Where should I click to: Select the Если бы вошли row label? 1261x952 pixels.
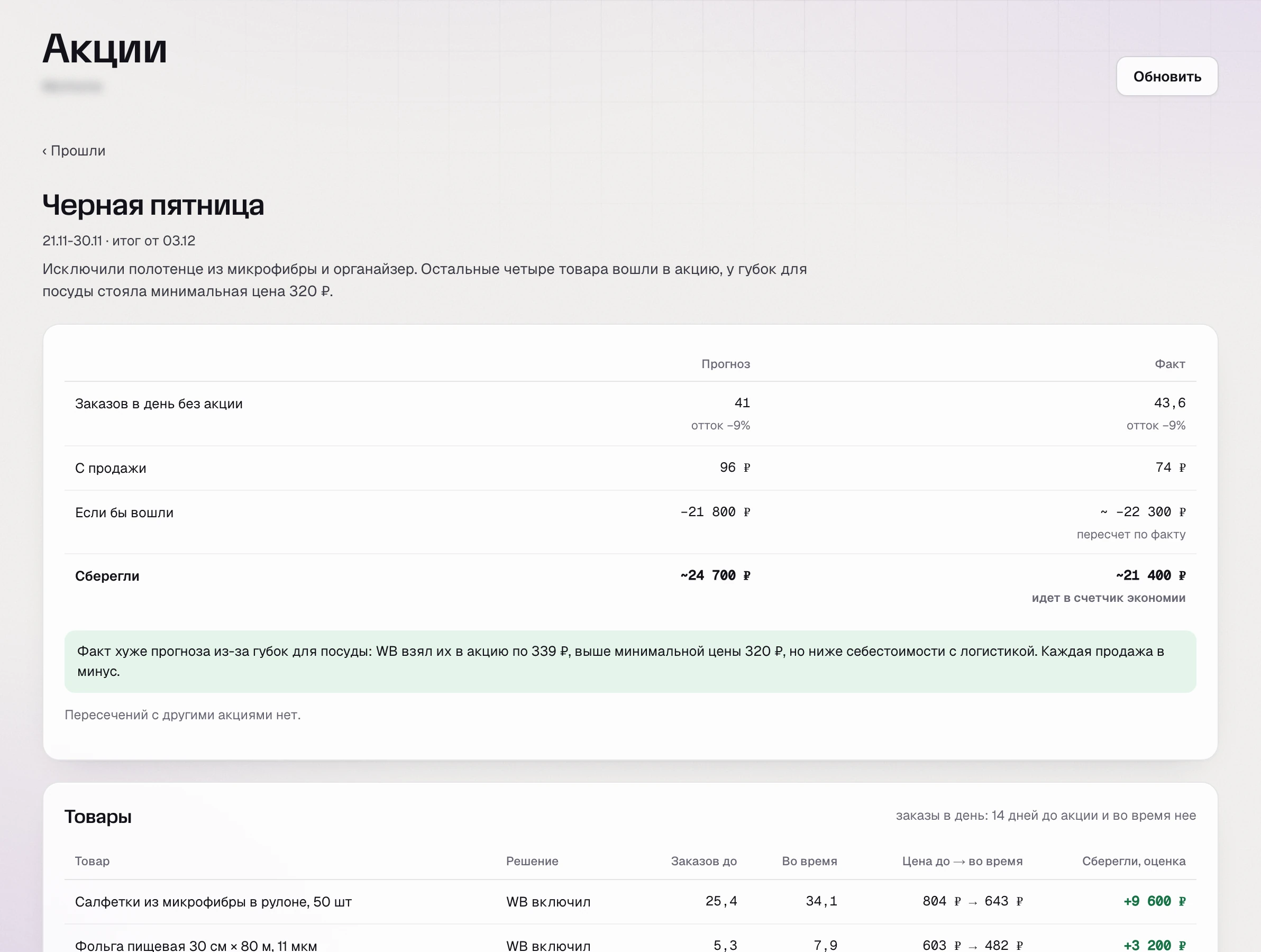click(x=124, y=512)
